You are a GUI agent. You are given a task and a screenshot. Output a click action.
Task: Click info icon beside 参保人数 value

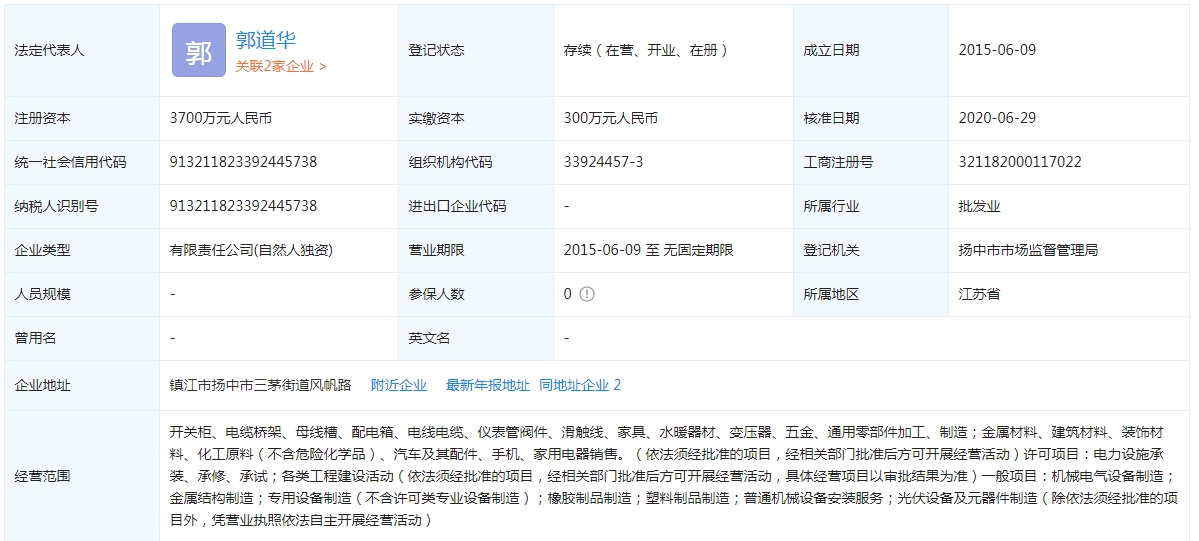pos(587,294)
